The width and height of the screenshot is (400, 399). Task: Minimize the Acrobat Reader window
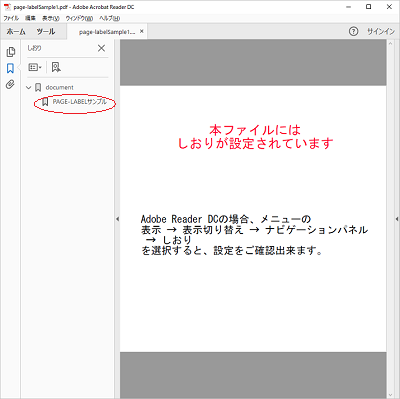(349, 7)
